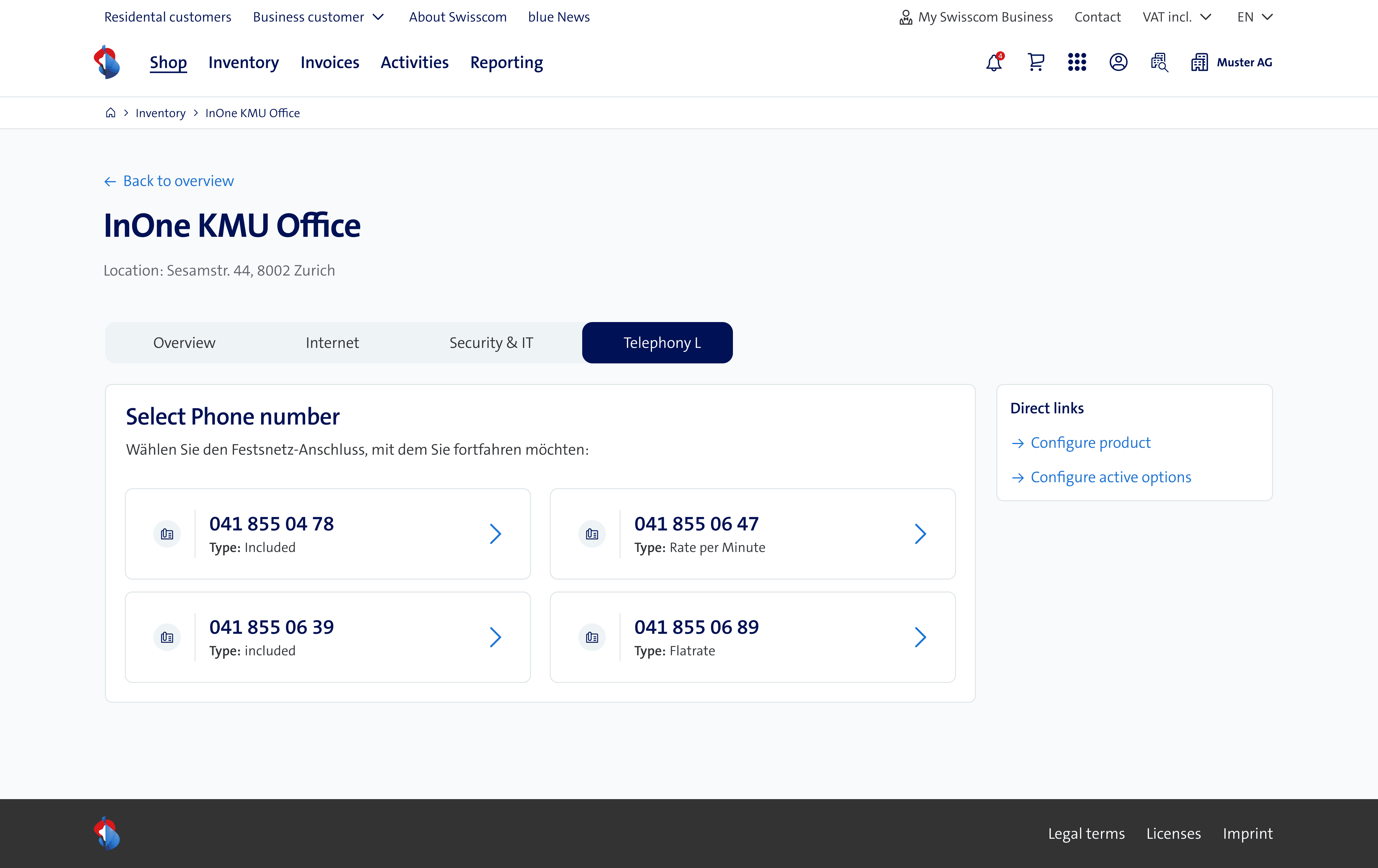
Task: Select phone number 041 855 04 78
Action: pos(328,534)
